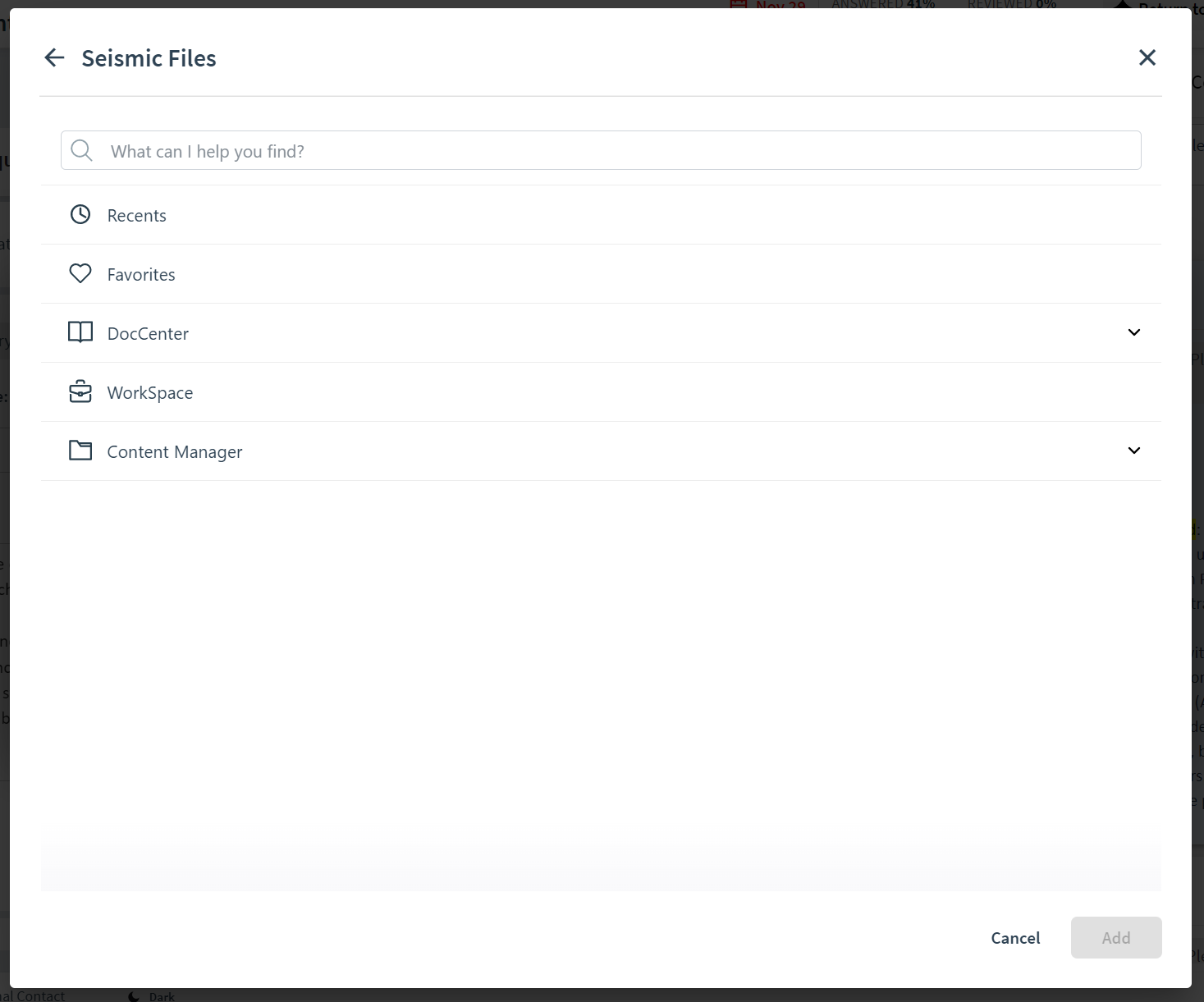Image resolution: width=1204 pixels, height=1002 pixels.
Task: Expand the Content Manager chevron
Action: click(1134, 451)
